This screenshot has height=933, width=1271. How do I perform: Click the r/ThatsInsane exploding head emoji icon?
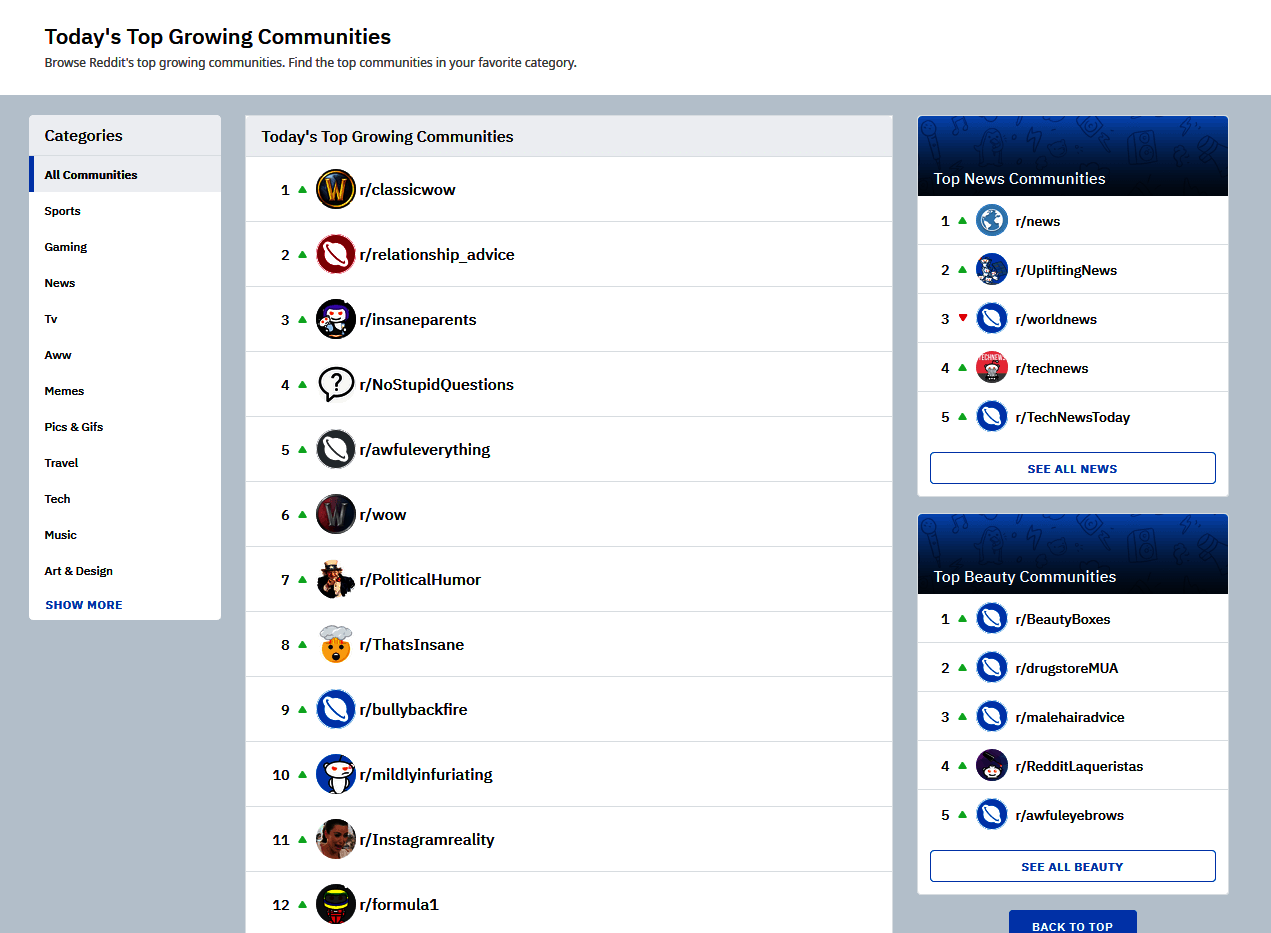(335, 644)
